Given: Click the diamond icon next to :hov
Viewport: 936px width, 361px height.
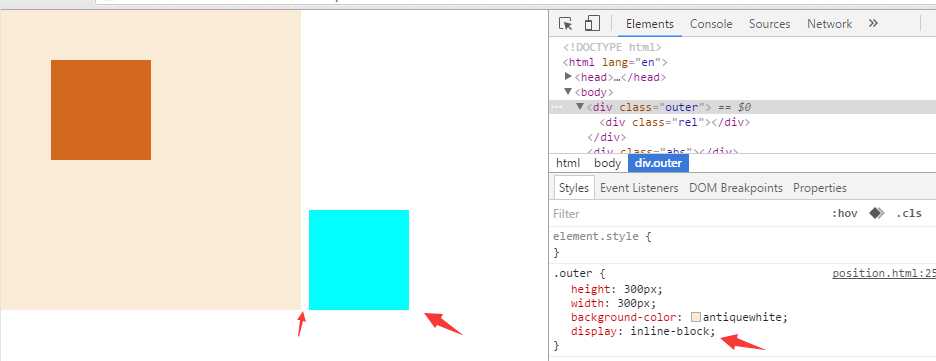Looking at the screenshot, I should tap(876, 213).
